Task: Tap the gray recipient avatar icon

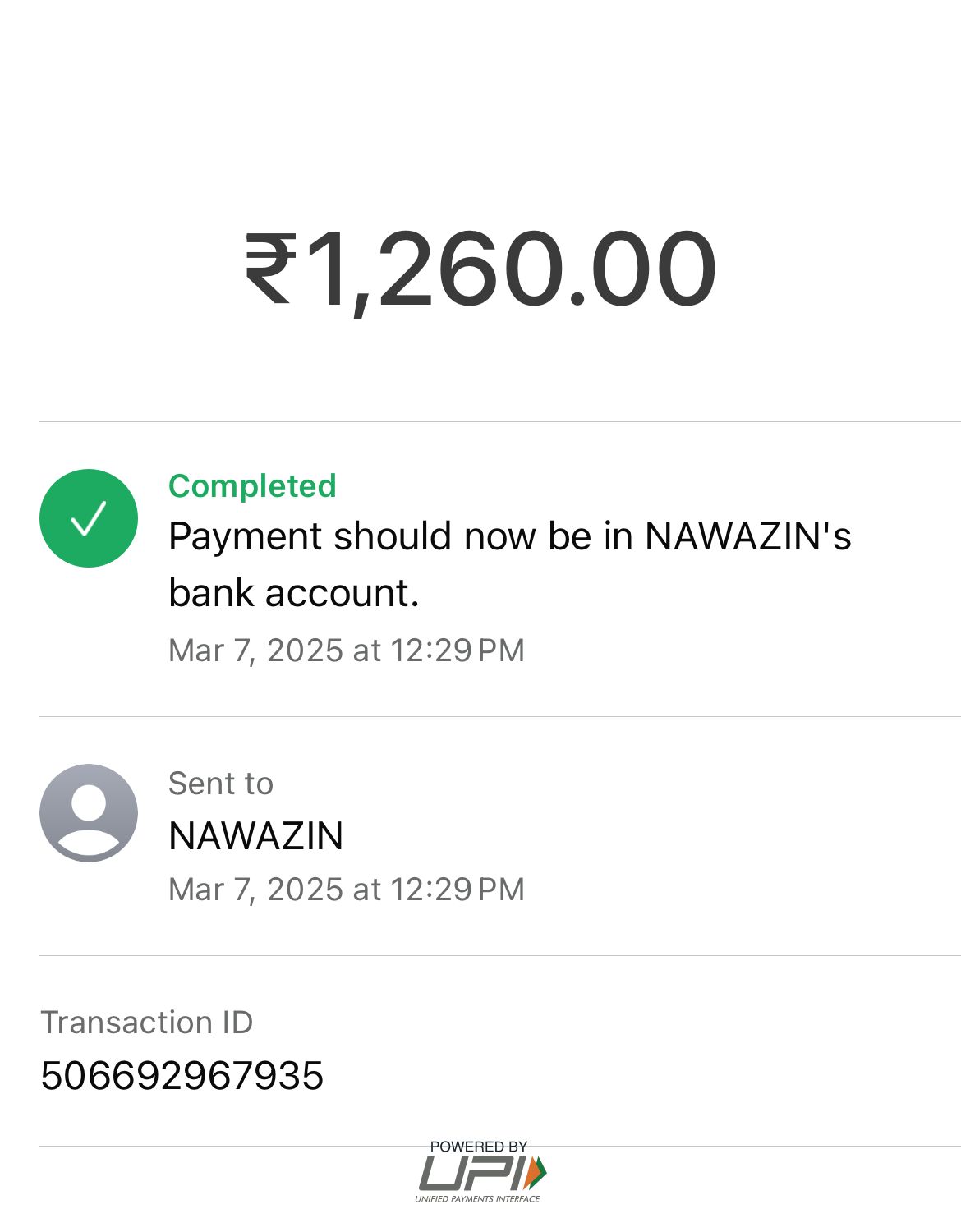Action: [89, 813]
